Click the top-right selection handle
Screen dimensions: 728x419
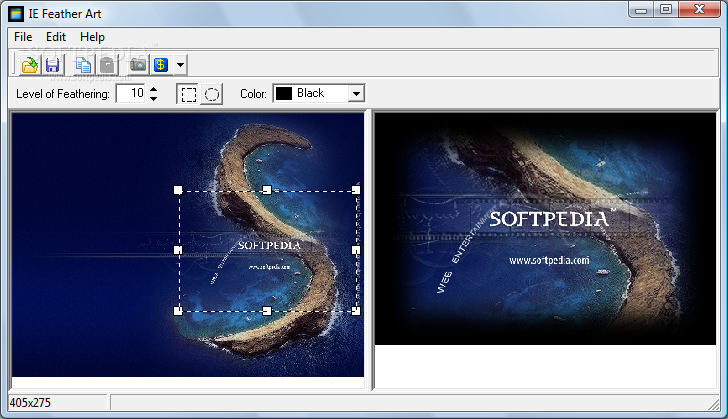pyautogui.click(x=356, y=190)
